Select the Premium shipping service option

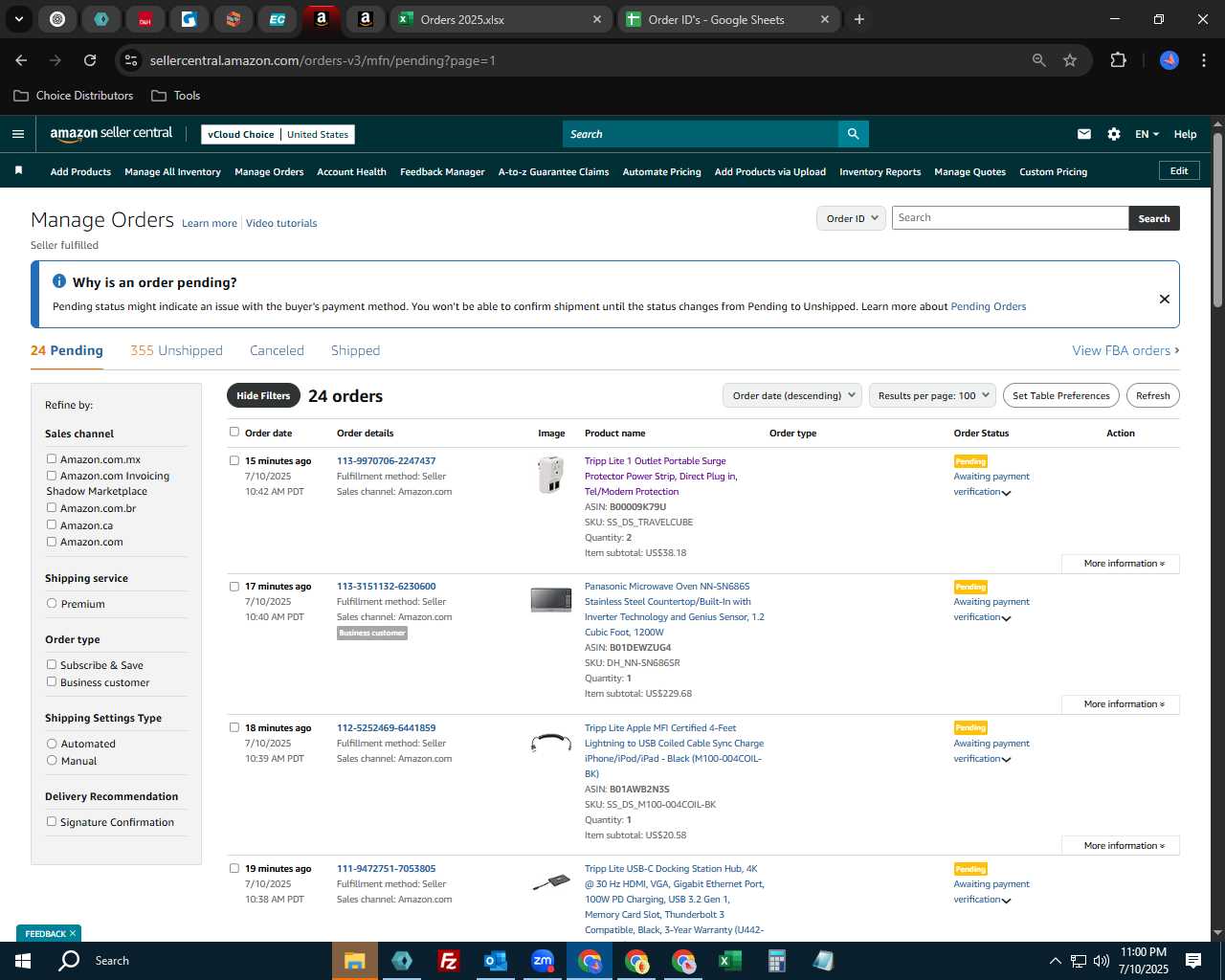pos(52,604)
